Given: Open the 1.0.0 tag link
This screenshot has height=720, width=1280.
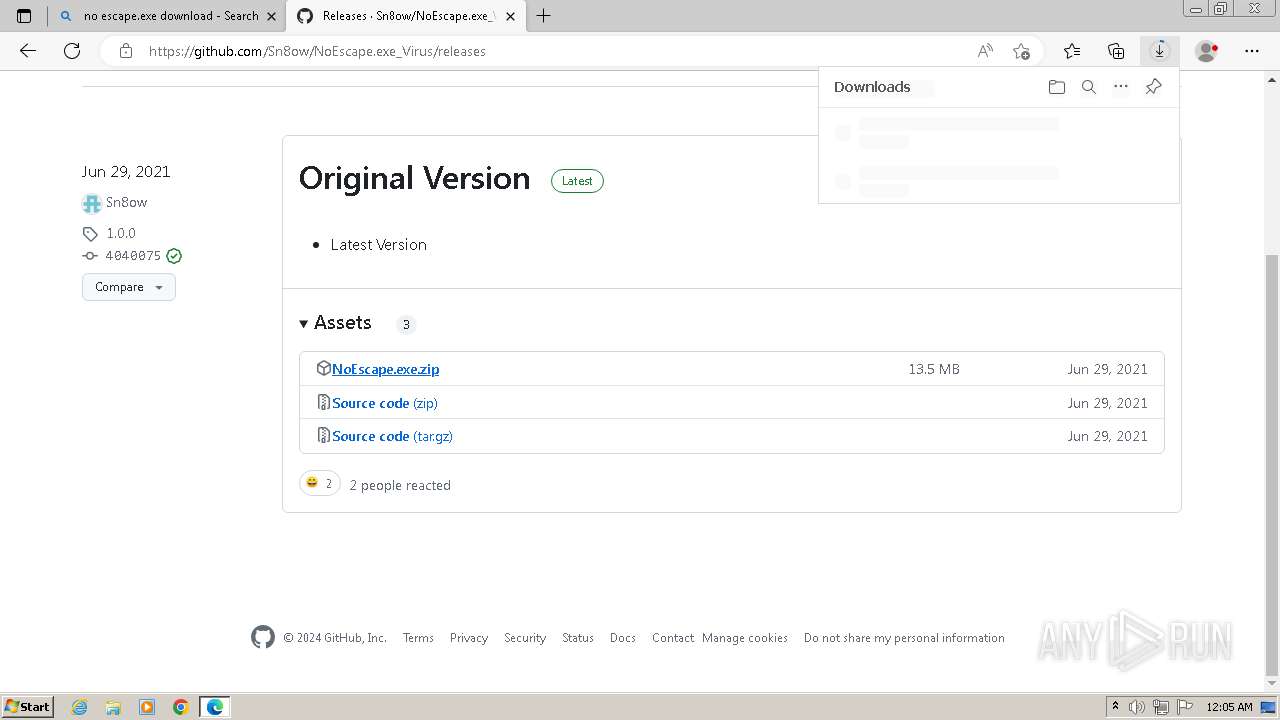Looking at the screenshot, I should click(121, 233).
